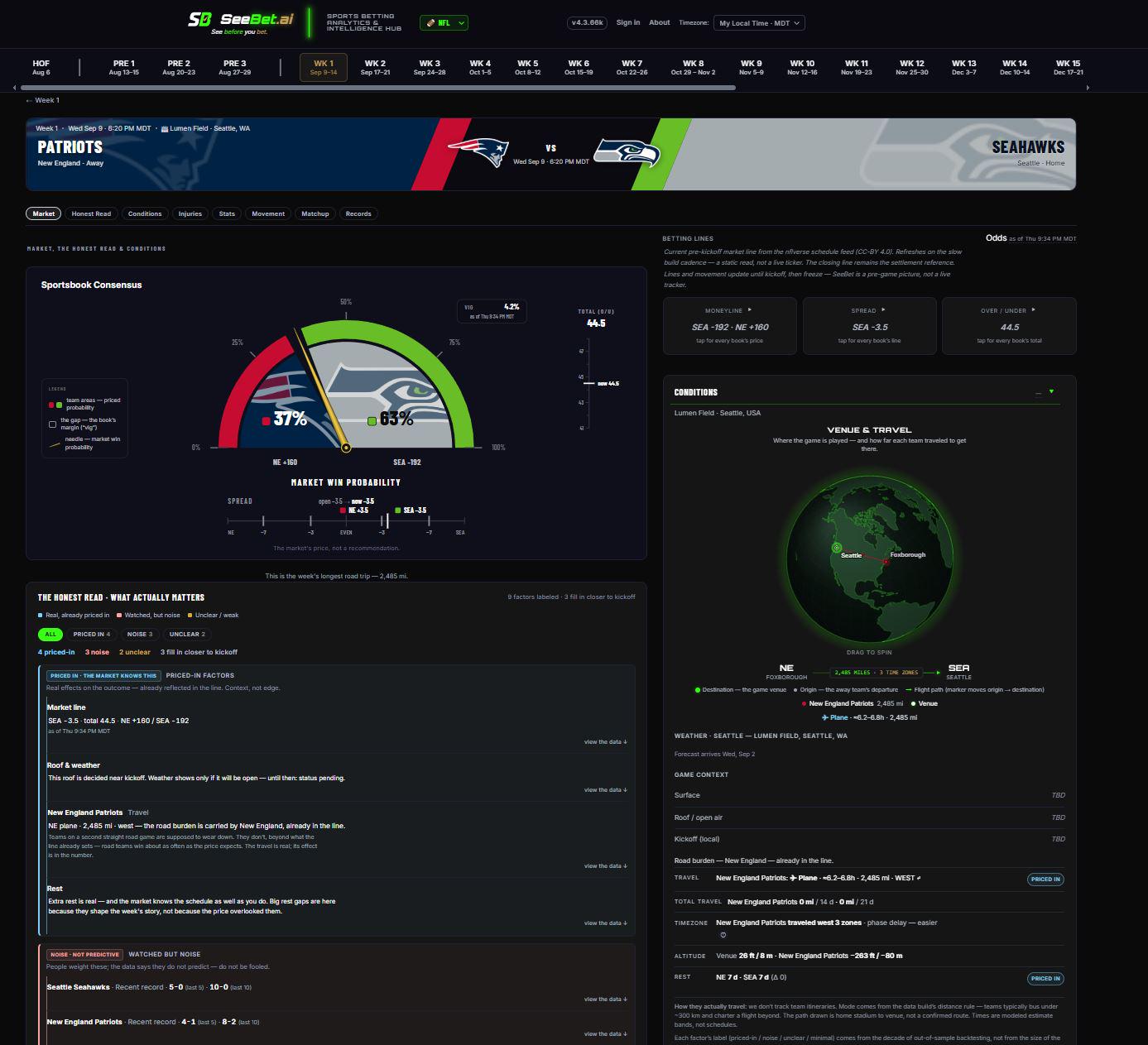Click the Sign in link
The height and width of the screenshot is (1045, 1148).
(628, 22)
